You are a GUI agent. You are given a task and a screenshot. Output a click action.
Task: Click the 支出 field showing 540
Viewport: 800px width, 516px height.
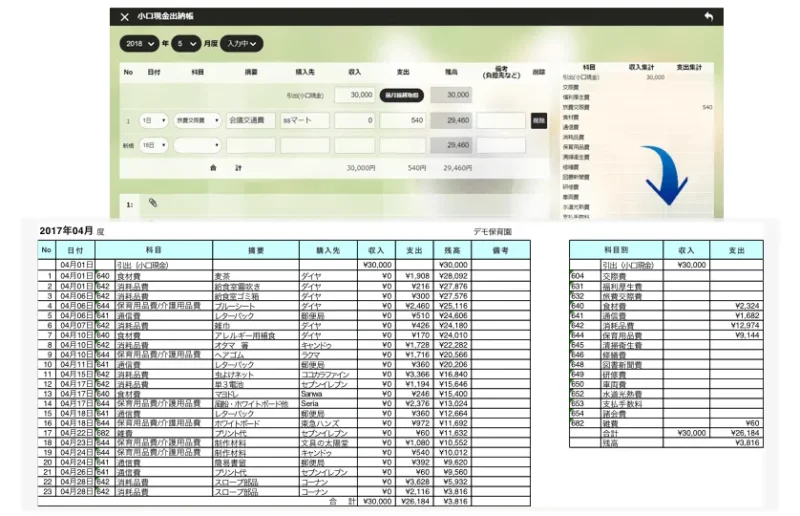(403, 120)
